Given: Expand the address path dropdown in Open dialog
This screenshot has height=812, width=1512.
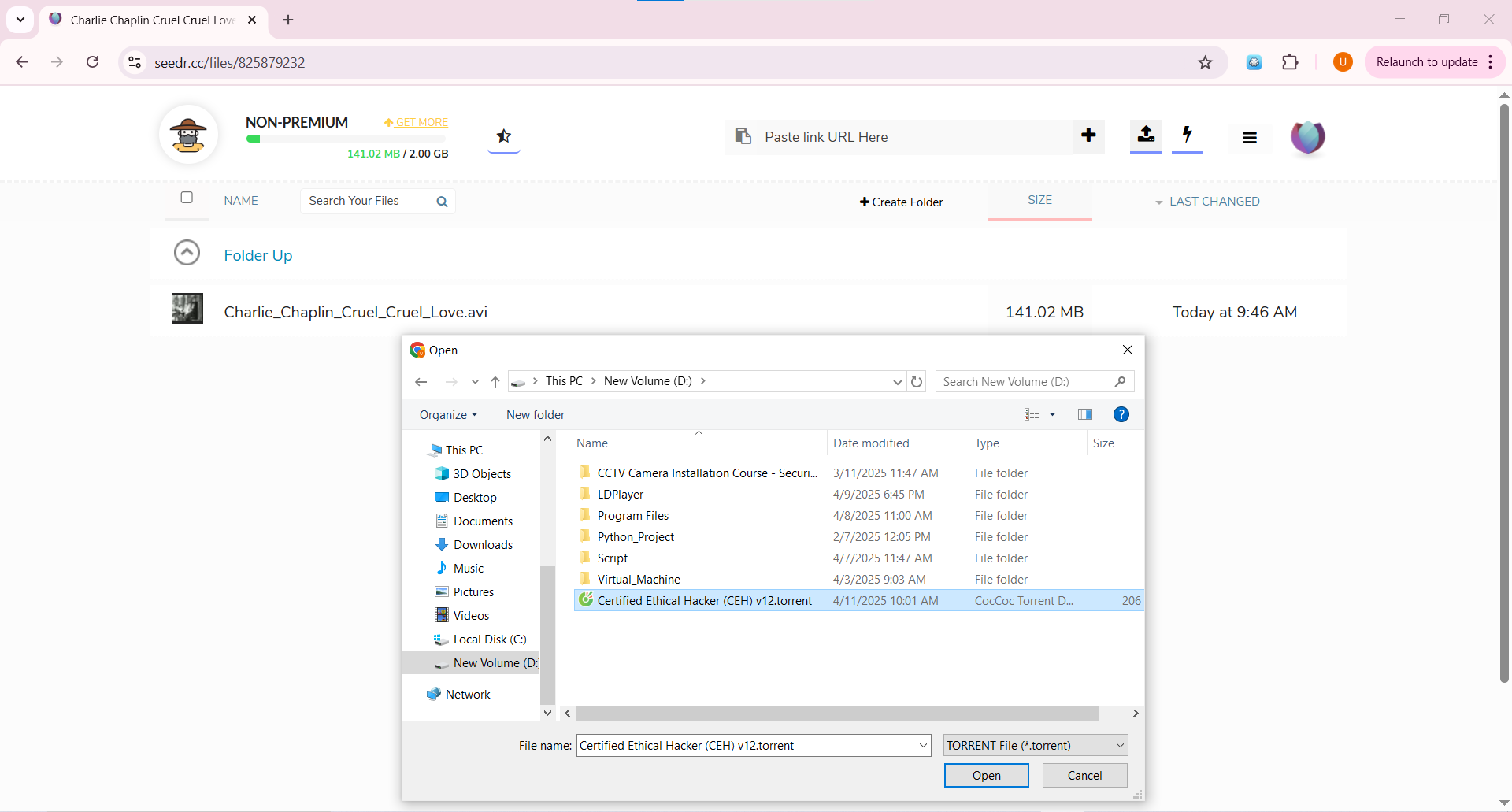Looking at the screenshot, I should (897, 382).
